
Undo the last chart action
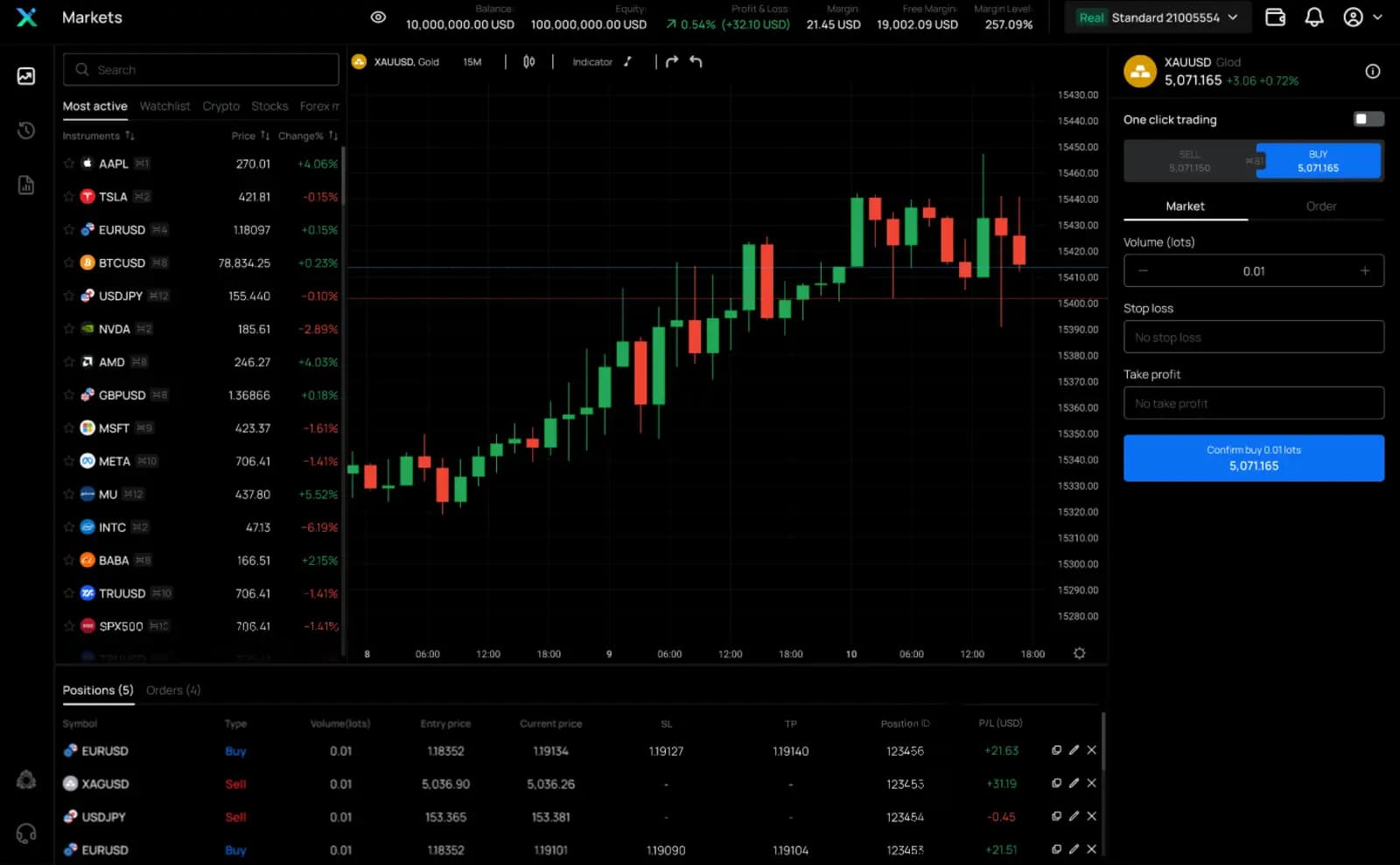pos(696,61)
